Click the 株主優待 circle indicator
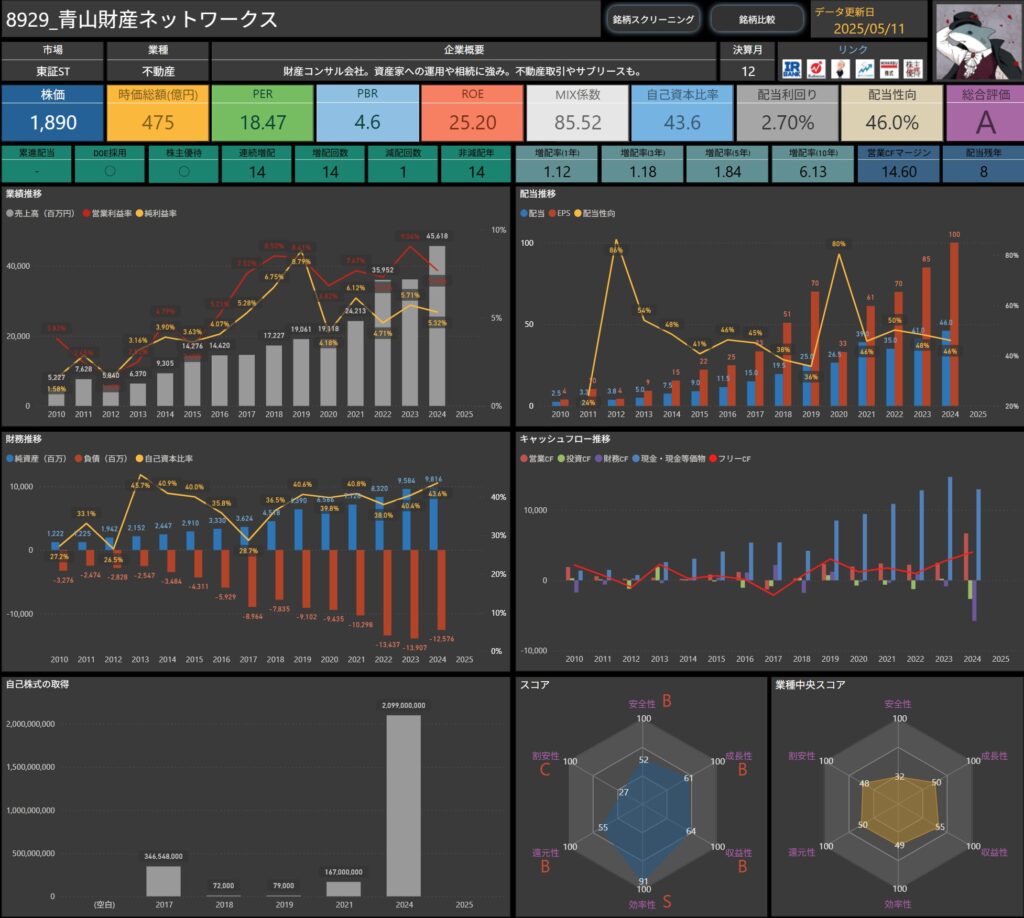 (184, 171)
